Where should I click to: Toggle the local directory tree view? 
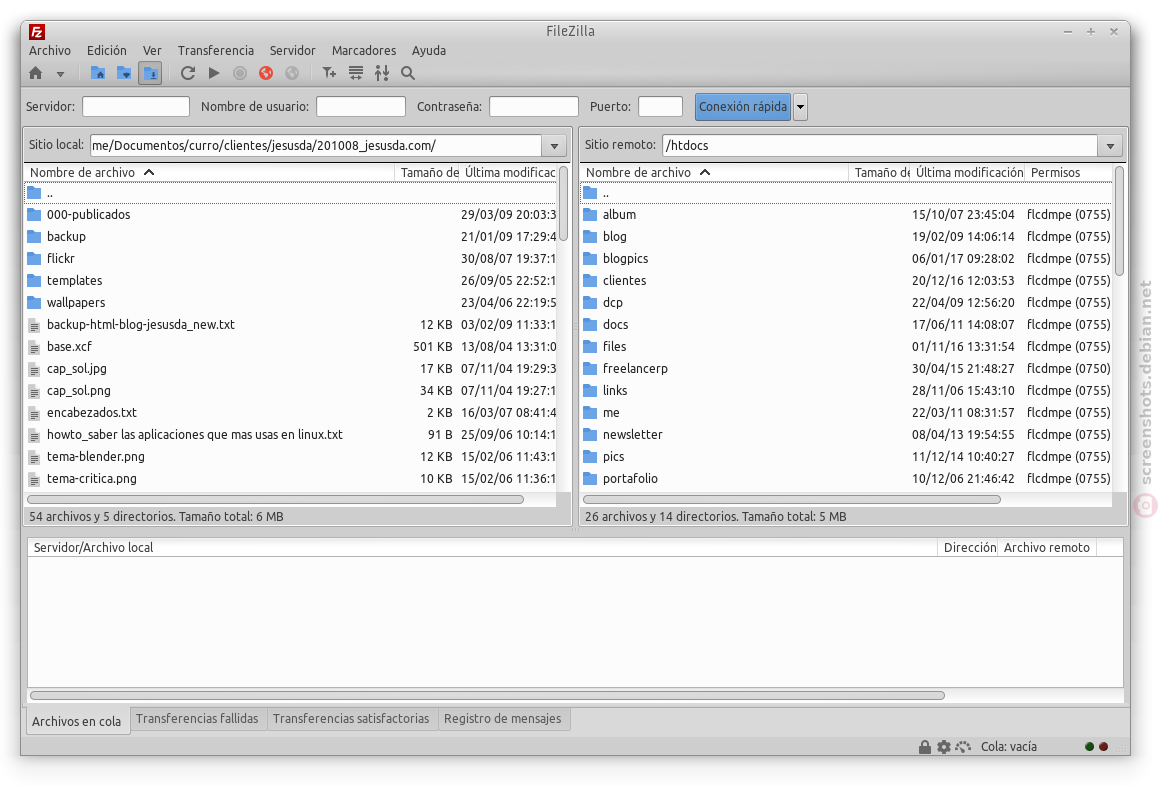click(x=97, y=73)
